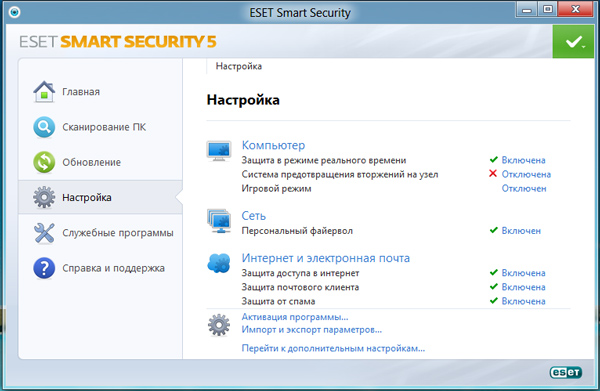Open Перейти к дополнительным настройкам link
This screenshot has height=391, width=600.
333,349
